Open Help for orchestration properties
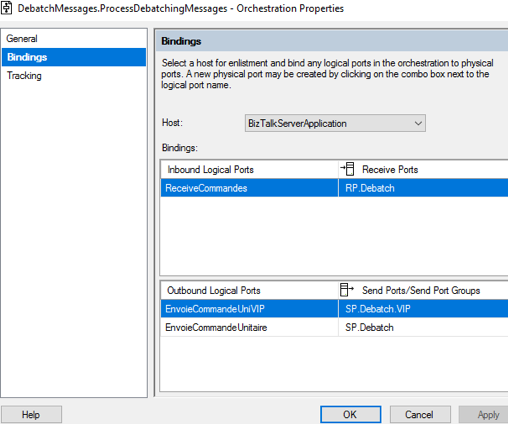This screenshot has width=508, height=424. click(31, 414)
